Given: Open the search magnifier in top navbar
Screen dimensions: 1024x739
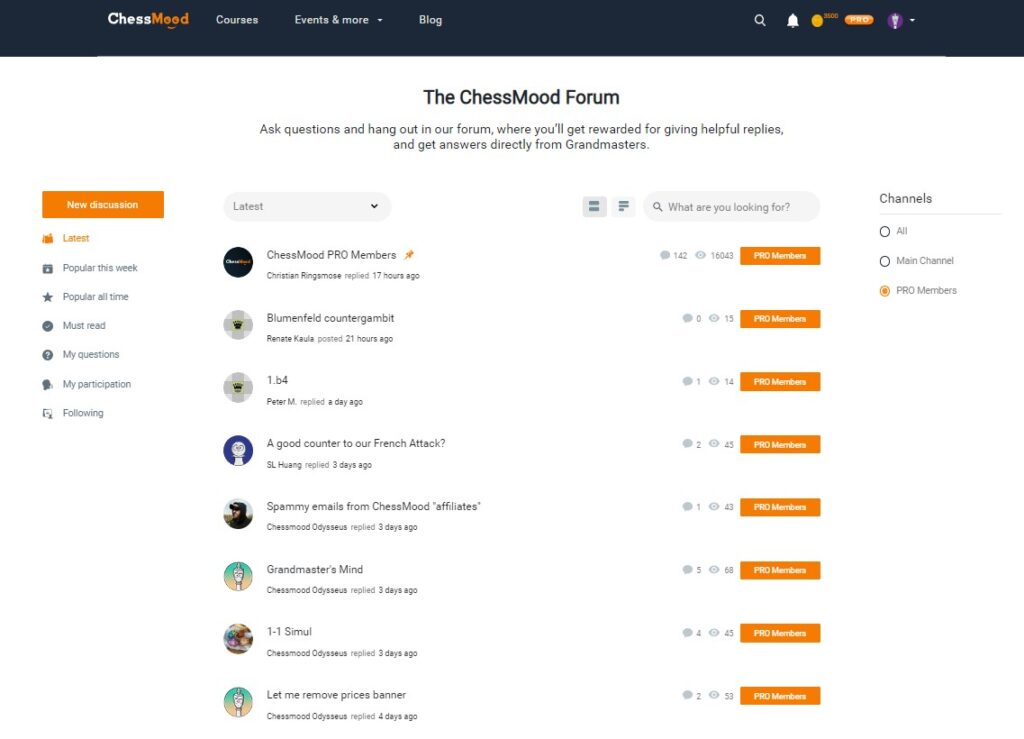Looking at the screenshot, I should click(760, 20).
